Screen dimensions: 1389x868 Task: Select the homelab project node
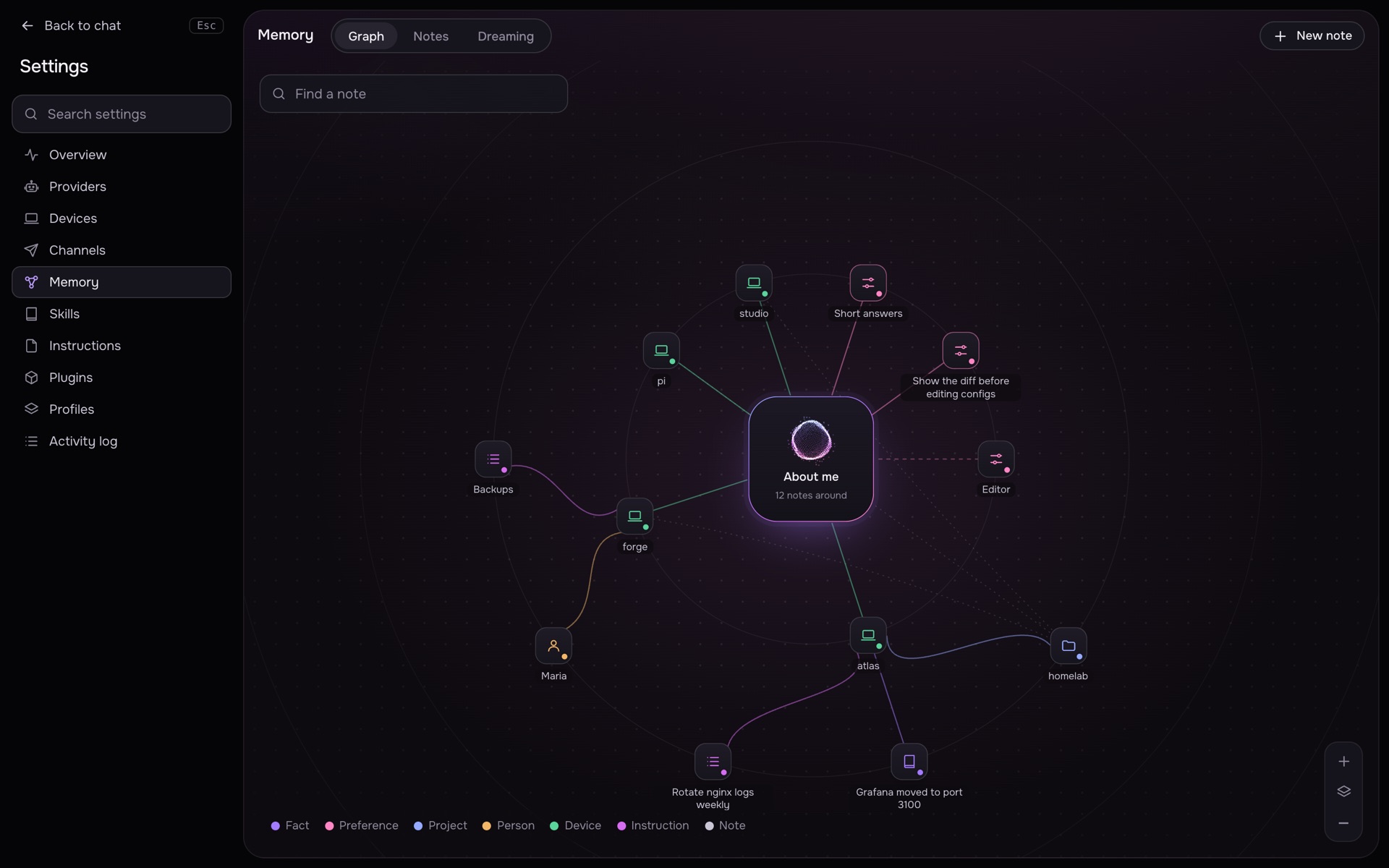(1069, 646)
